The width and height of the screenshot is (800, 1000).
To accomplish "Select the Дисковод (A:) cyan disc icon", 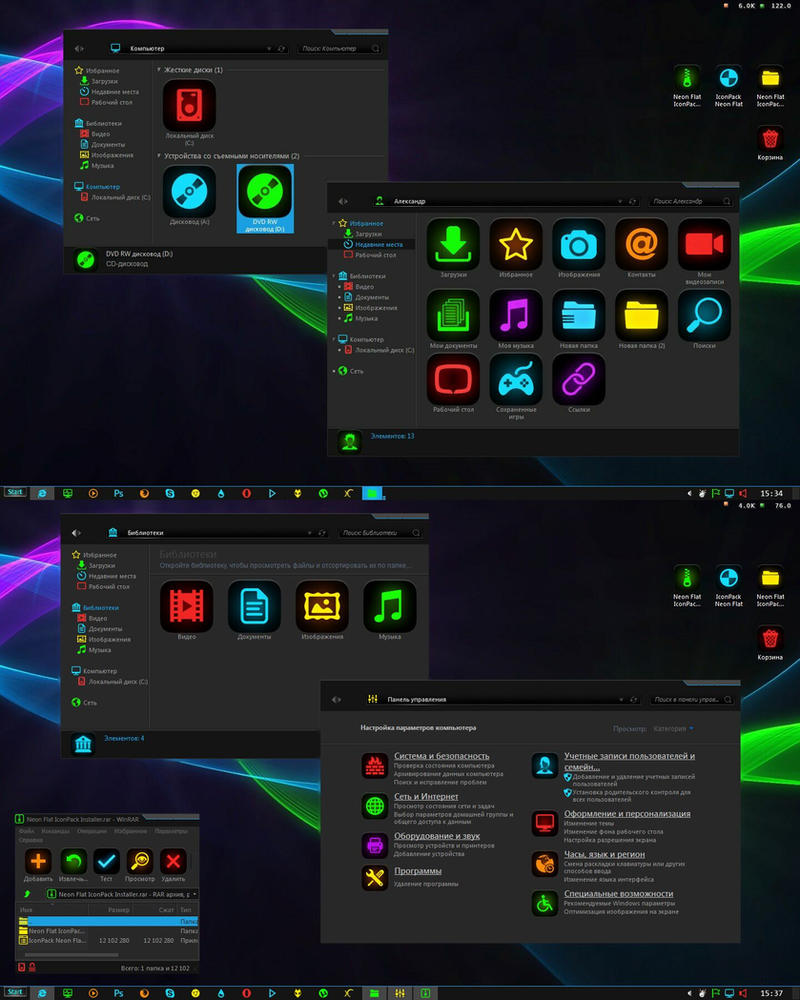I will 189,191.
